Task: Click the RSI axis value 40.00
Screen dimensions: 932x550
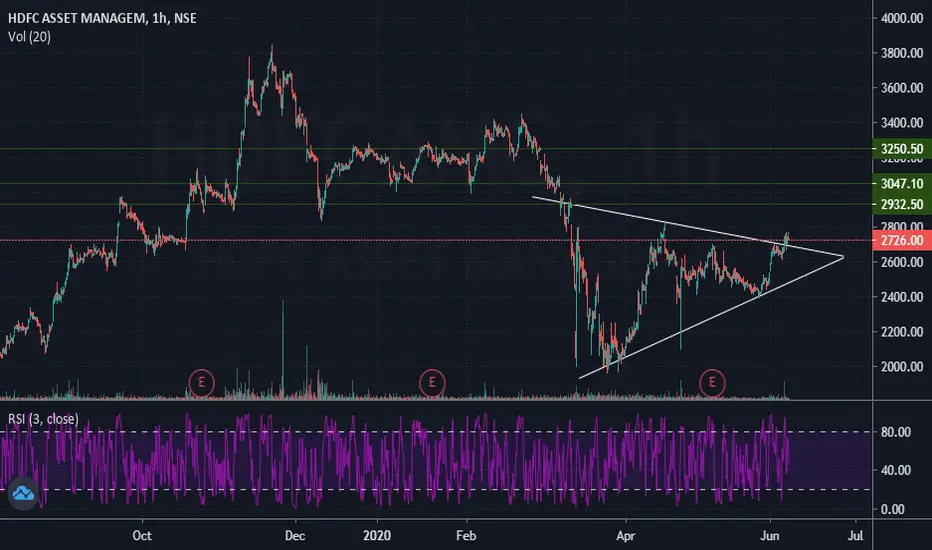Action: click(896, 470)
